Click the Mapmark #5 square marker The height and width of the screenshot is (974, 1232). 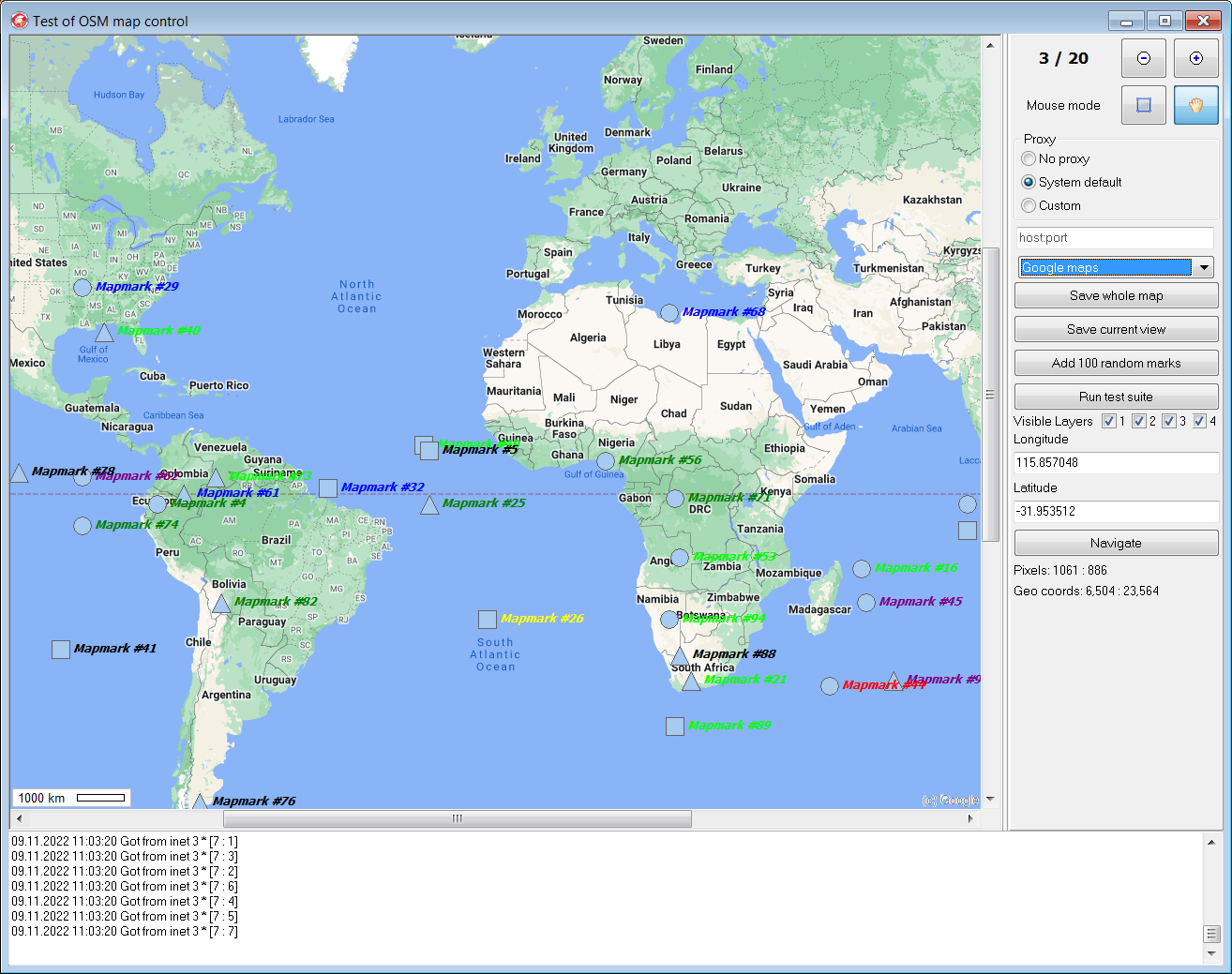[429, 451]
